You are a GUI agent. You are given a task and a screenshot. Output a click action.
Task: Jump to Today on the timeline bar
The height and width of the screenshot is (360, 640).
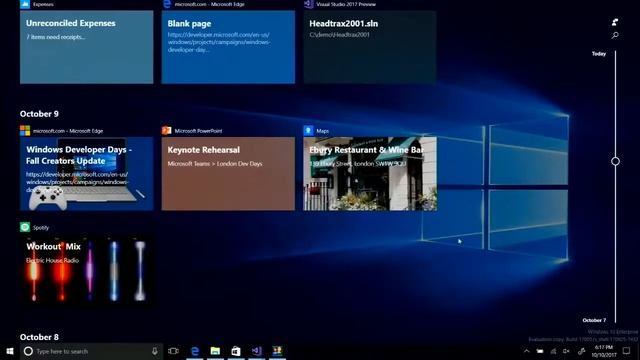(x=599, y=53)
